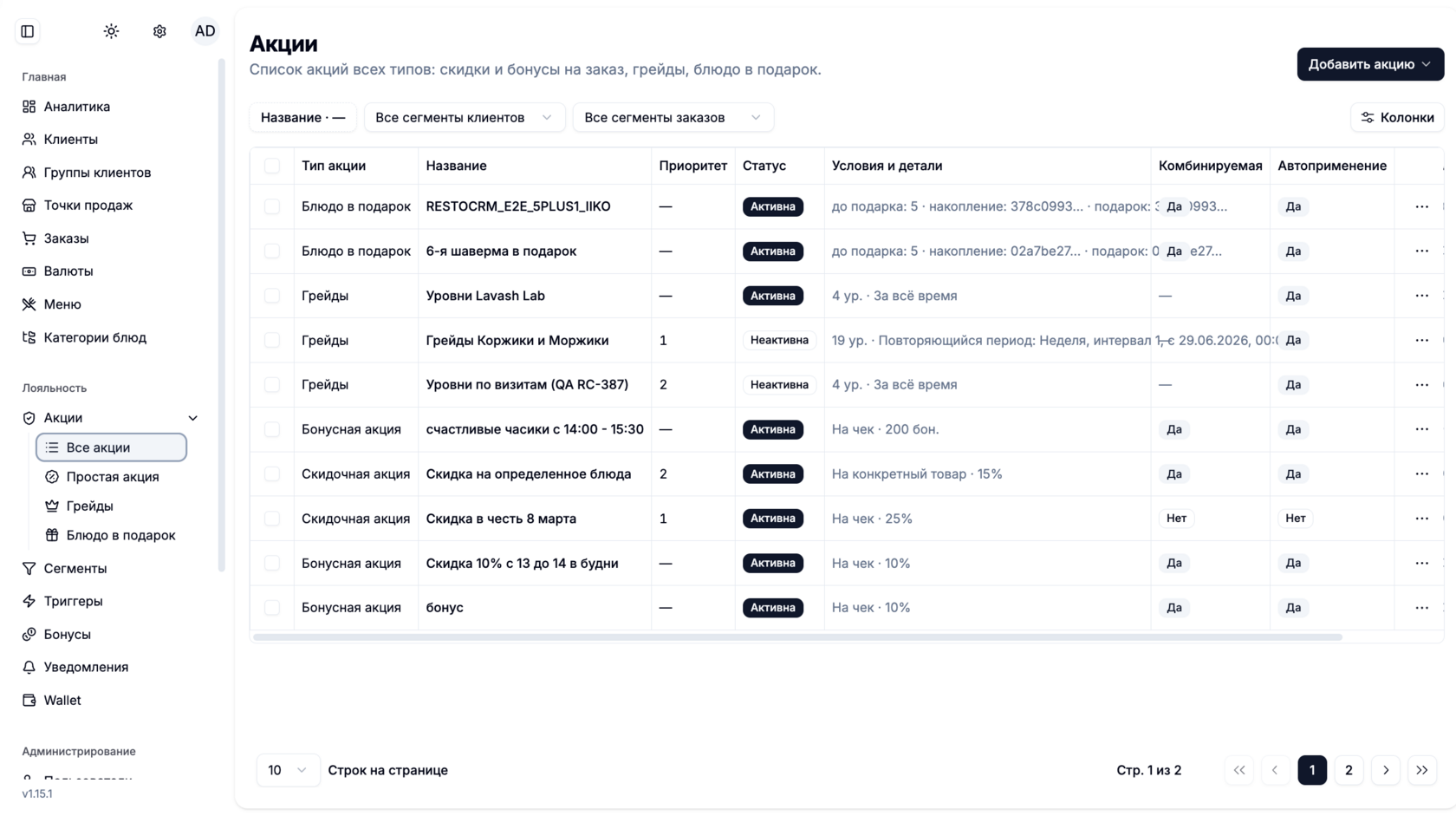1456x816 pixels.
Task: Click the Точки продаж store icon
Action: coord(29,206)
